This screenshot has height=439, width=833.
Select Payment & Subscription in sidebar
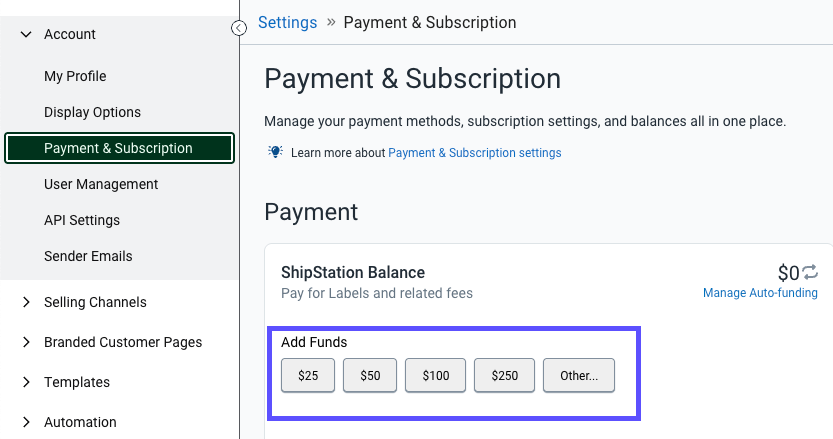119,148
